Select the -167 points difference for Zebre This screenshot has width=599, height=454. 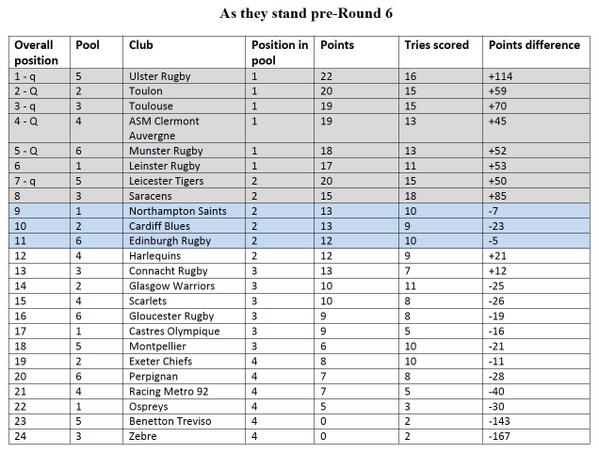[x=499, y=436]
